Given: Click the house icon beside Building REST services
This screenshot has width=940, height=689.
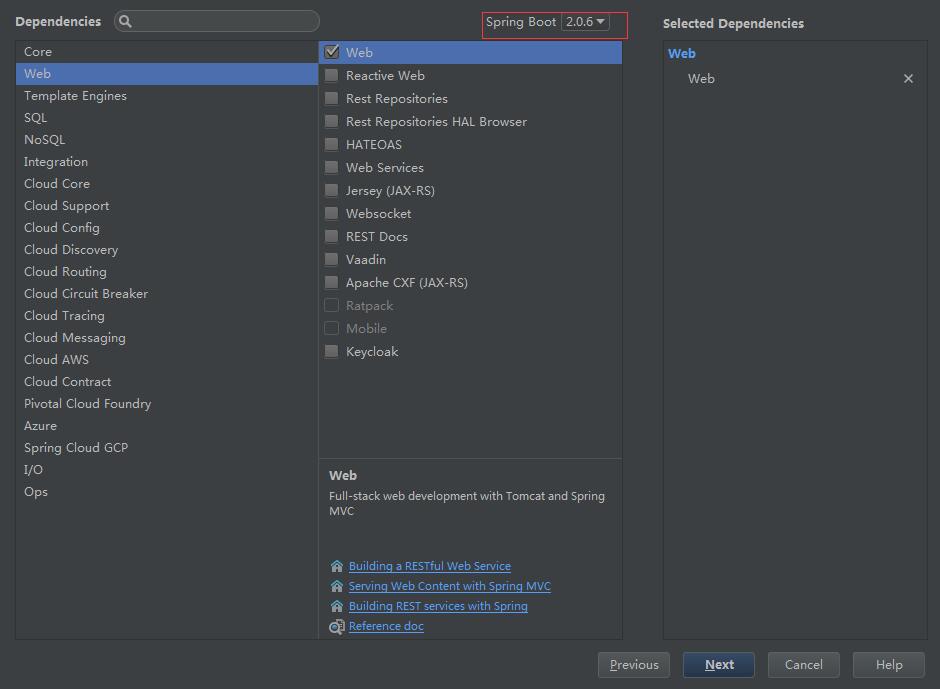Looking at the screenshot, I should (337, 606).
